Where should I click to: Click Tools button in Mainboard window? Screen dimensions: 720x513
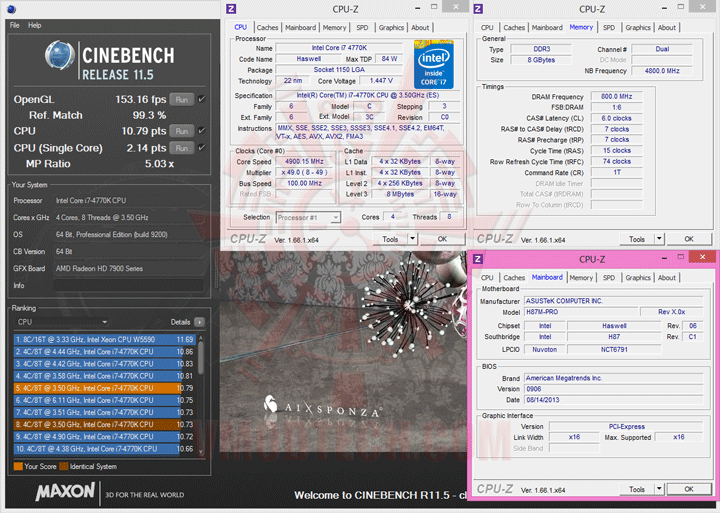(636, 489)
